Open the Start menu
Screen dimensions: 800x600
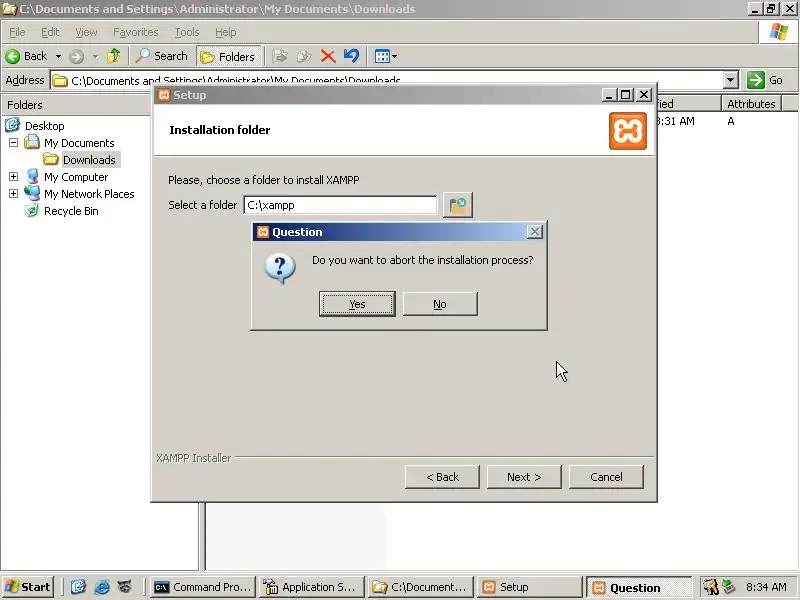(28, 587)
